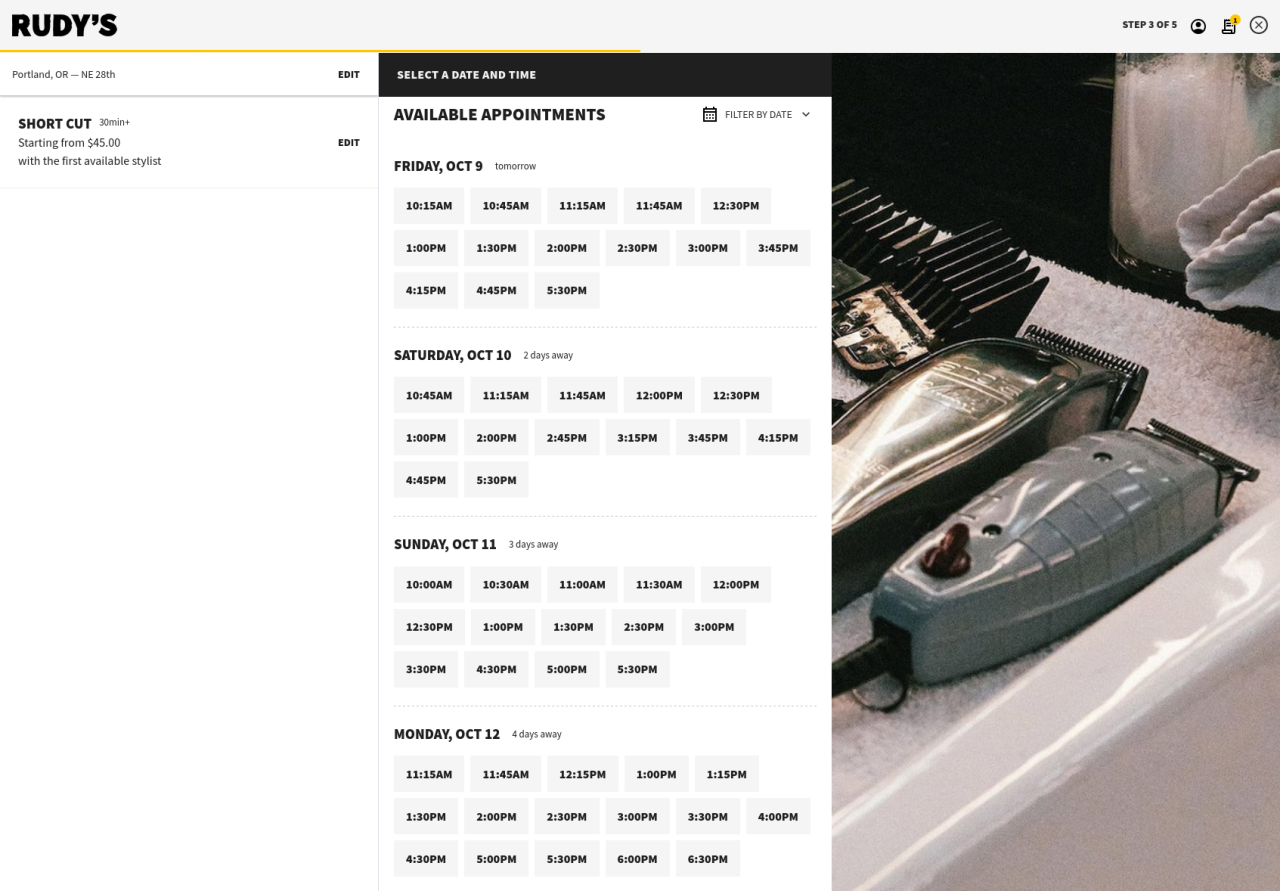Click the Select a Date and Time header
The width and height of the screenshot is (1280, 891).
pos(466,75)
